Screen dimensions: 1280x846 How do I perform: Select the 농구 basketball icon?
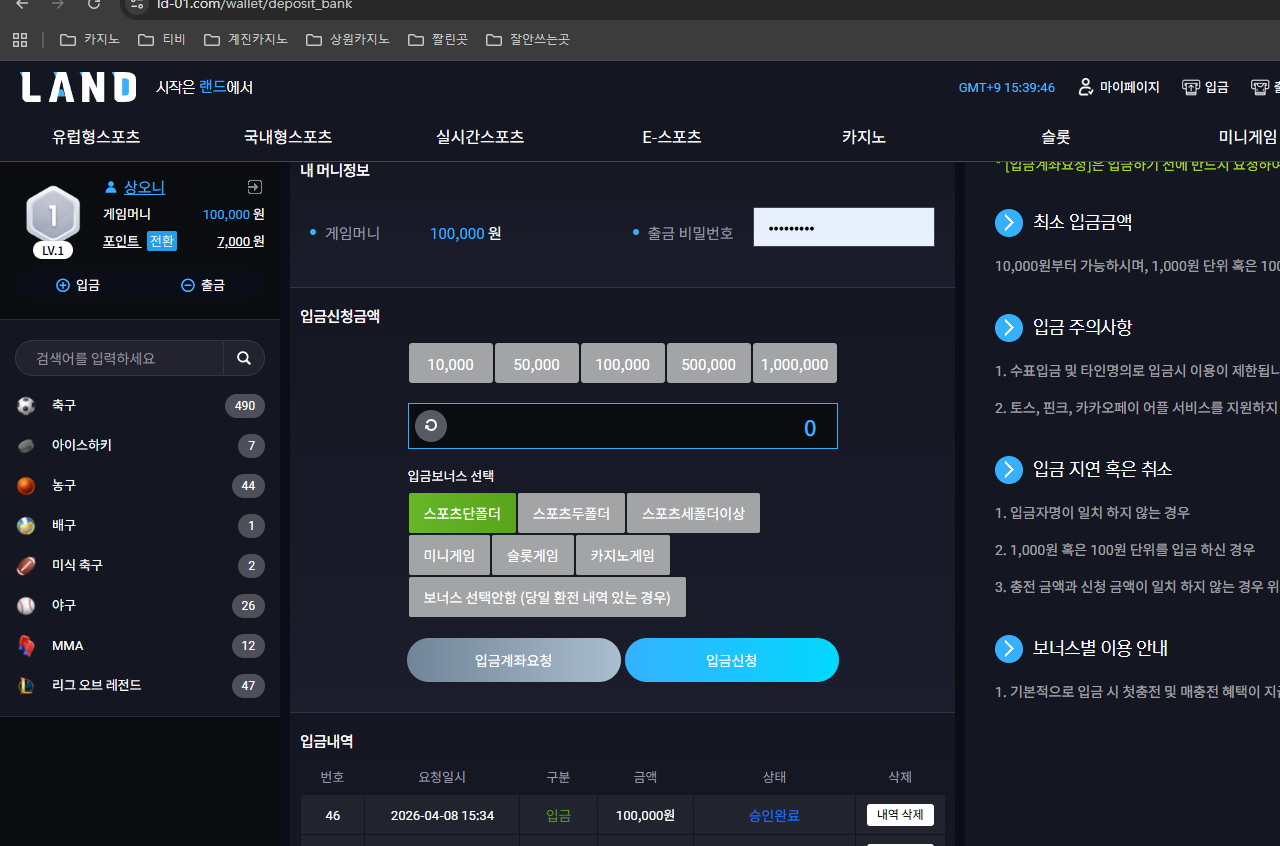pos(26,486)
